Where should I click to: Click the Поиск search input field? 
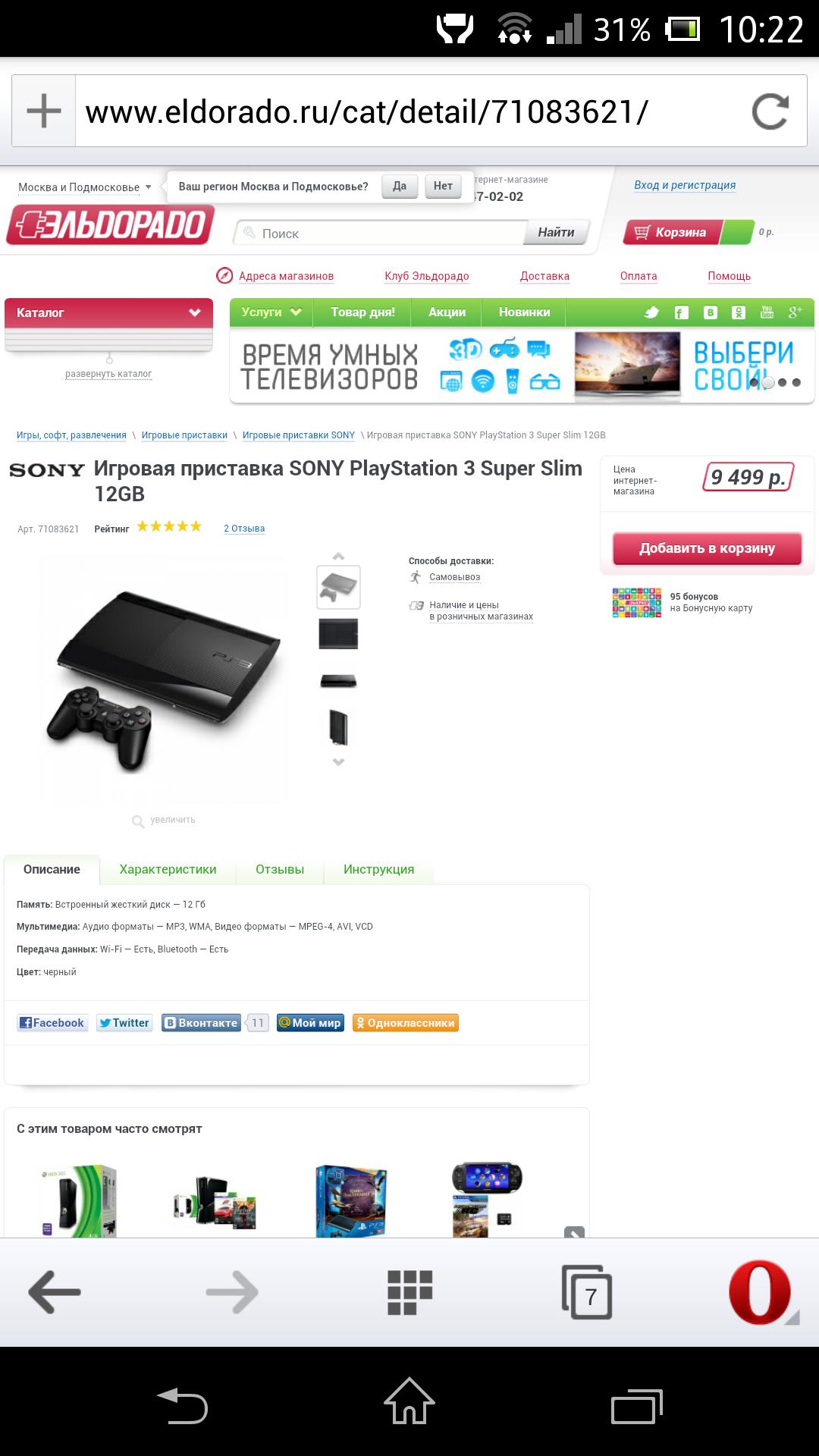click(x=379, y=233)
